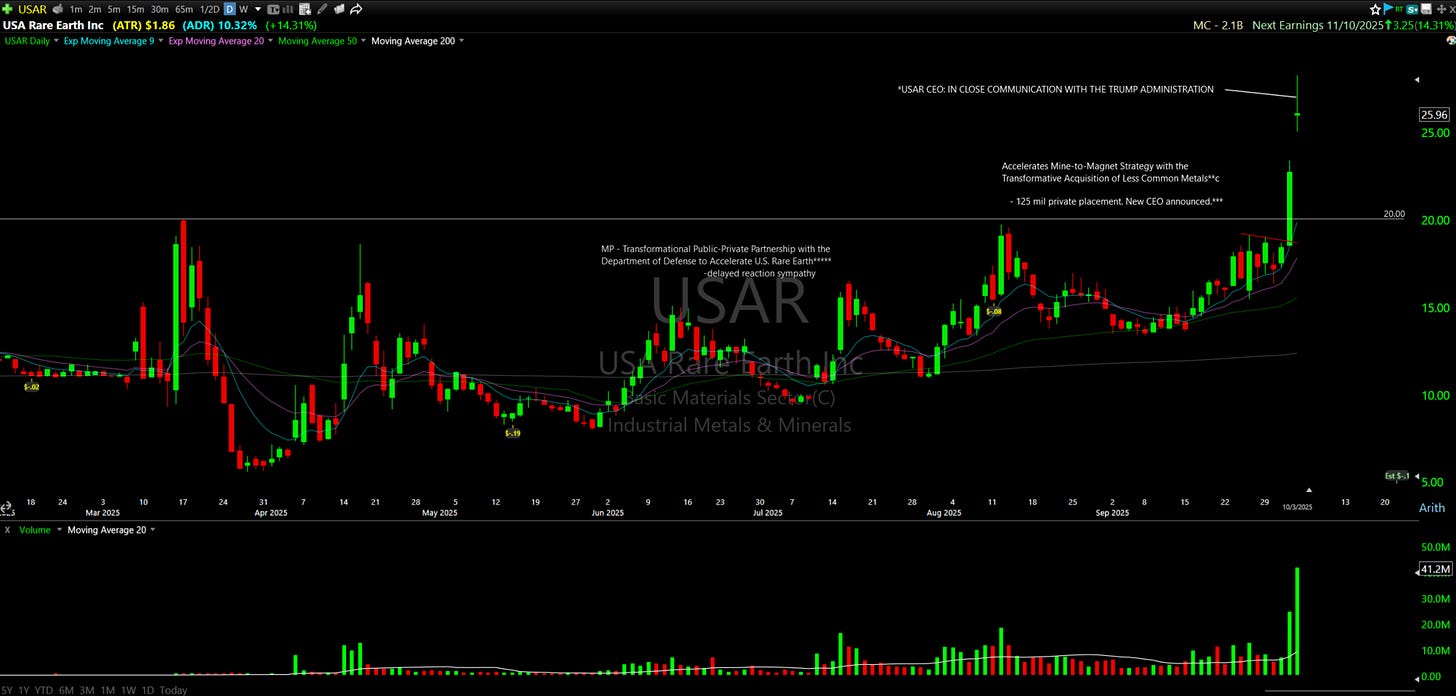Select the 1/2D timeframe

click(x=209, y=9)
